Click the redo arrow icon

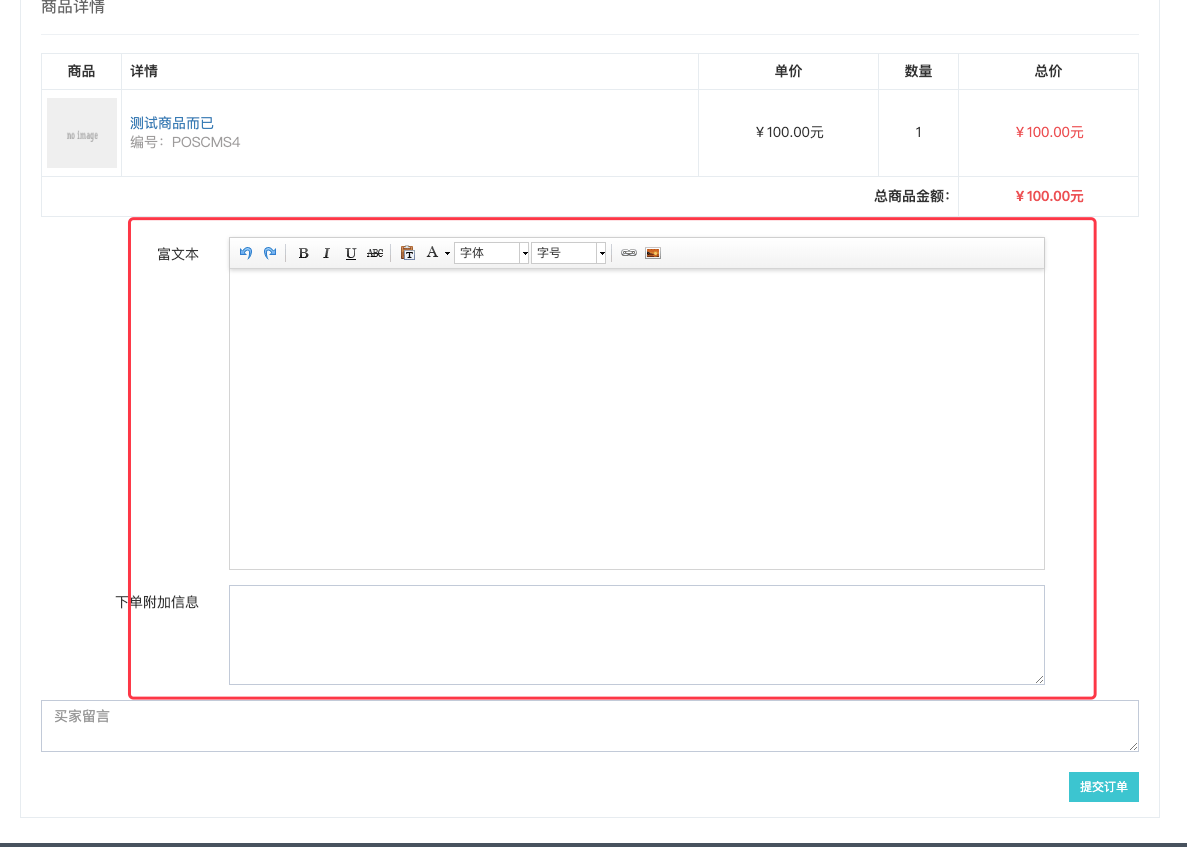pyautogui.click(x=270, y=253)
